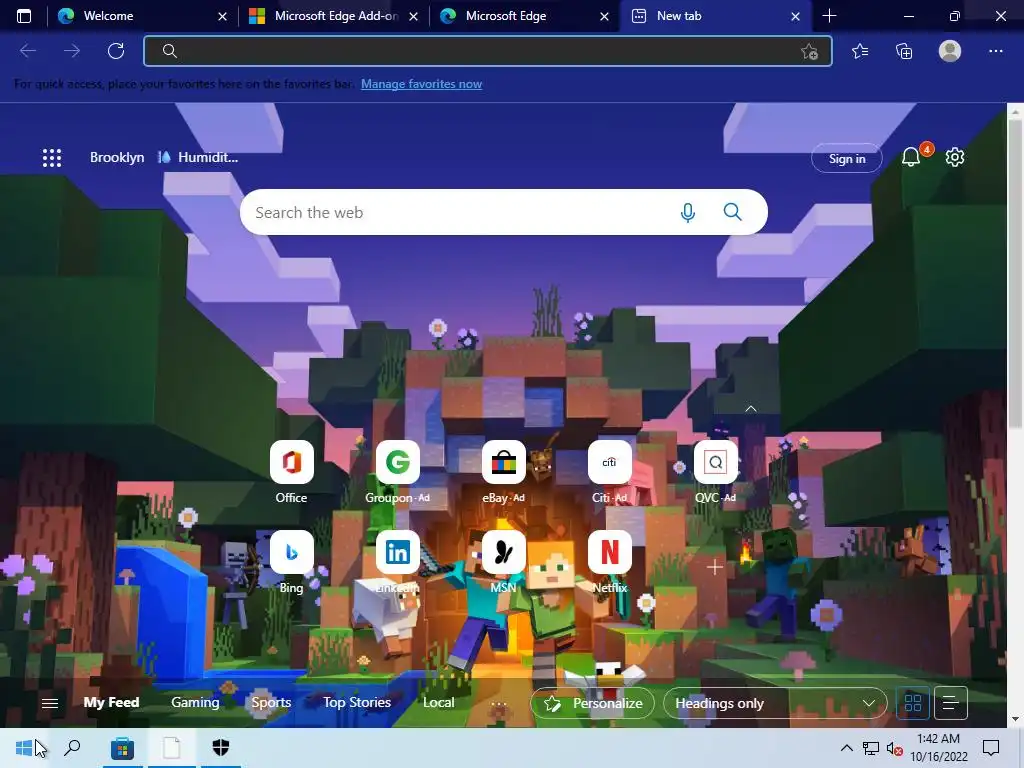This screenshot has width=1024, height=768.
Task: Close the Microsoft Edge Add-ons tab
Action: pos(413,16)
